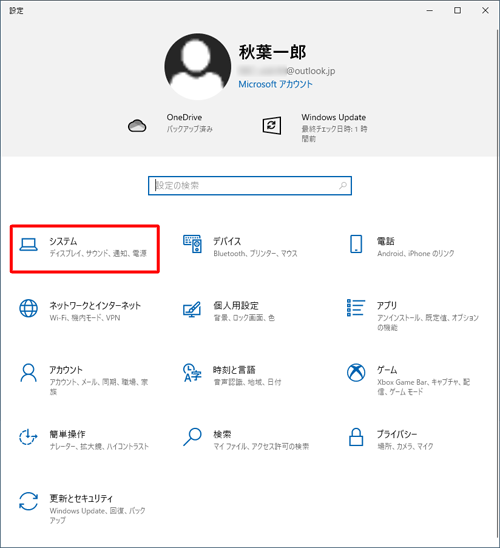Click the 秋葉一郎 user name
Image resolution: width=500 pixels, height=548 pixels.
click(x=273, y=52)
